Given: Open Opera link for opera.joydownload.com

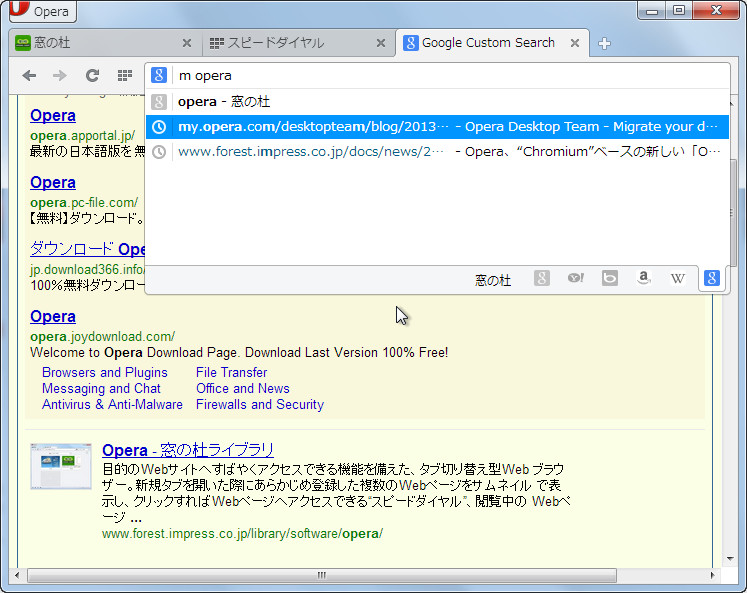Looking at the screenshot, I should (x=53, y=317).
